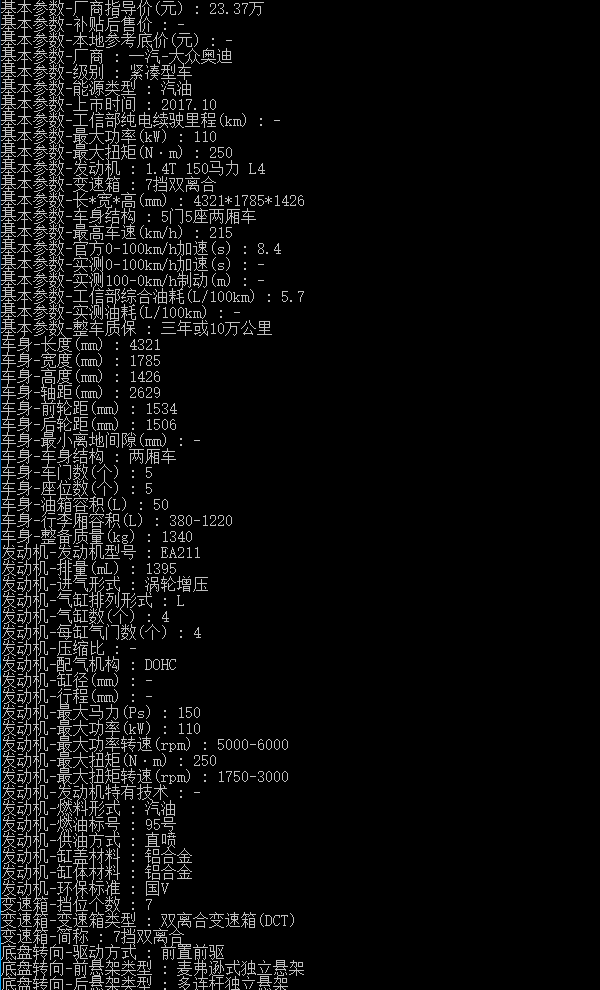Click the 车身结构 5门5座两厢车 line
This screenshot has width=600, height=990.
tap(128, 217)
